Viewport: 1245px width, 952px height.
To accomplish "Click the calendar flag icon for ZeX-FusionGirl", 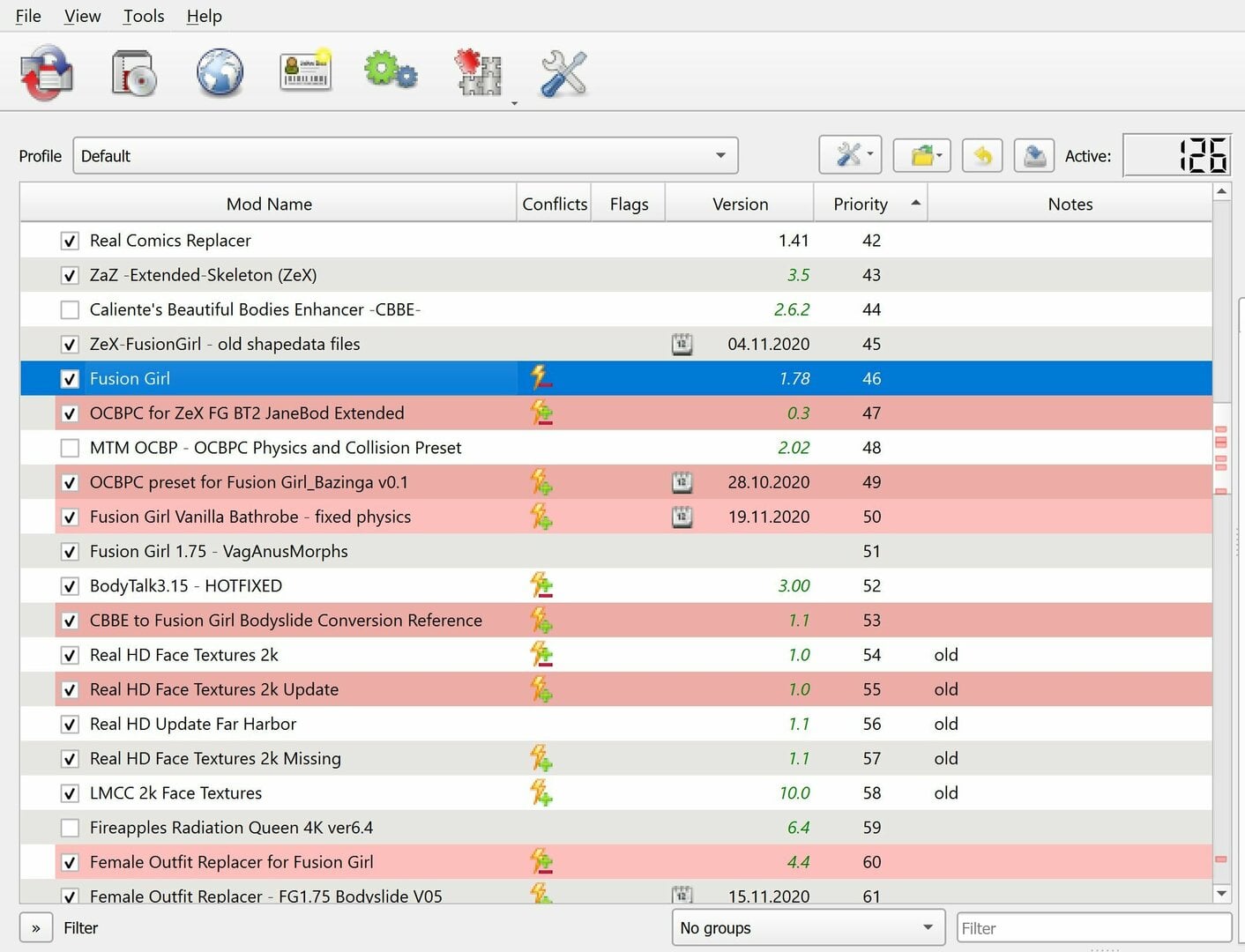I will [682, 344].
